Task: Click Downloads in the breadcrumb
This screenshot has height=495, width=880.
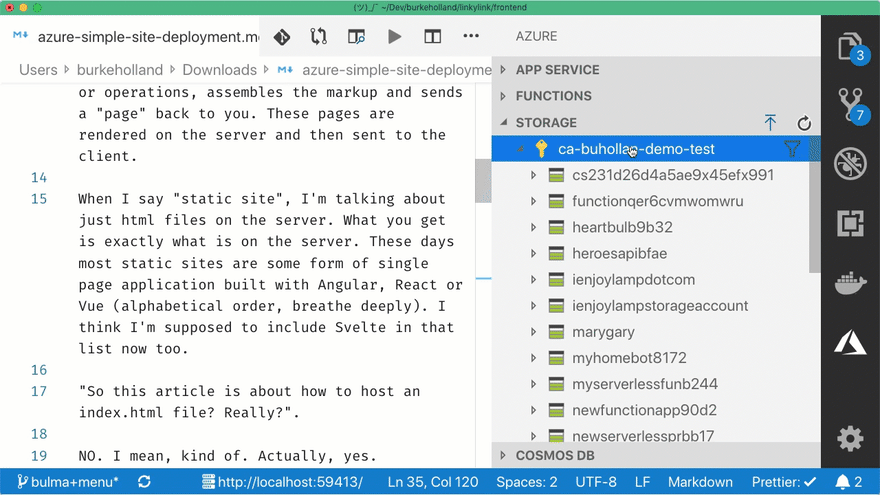Action: [x=219, y=70]
